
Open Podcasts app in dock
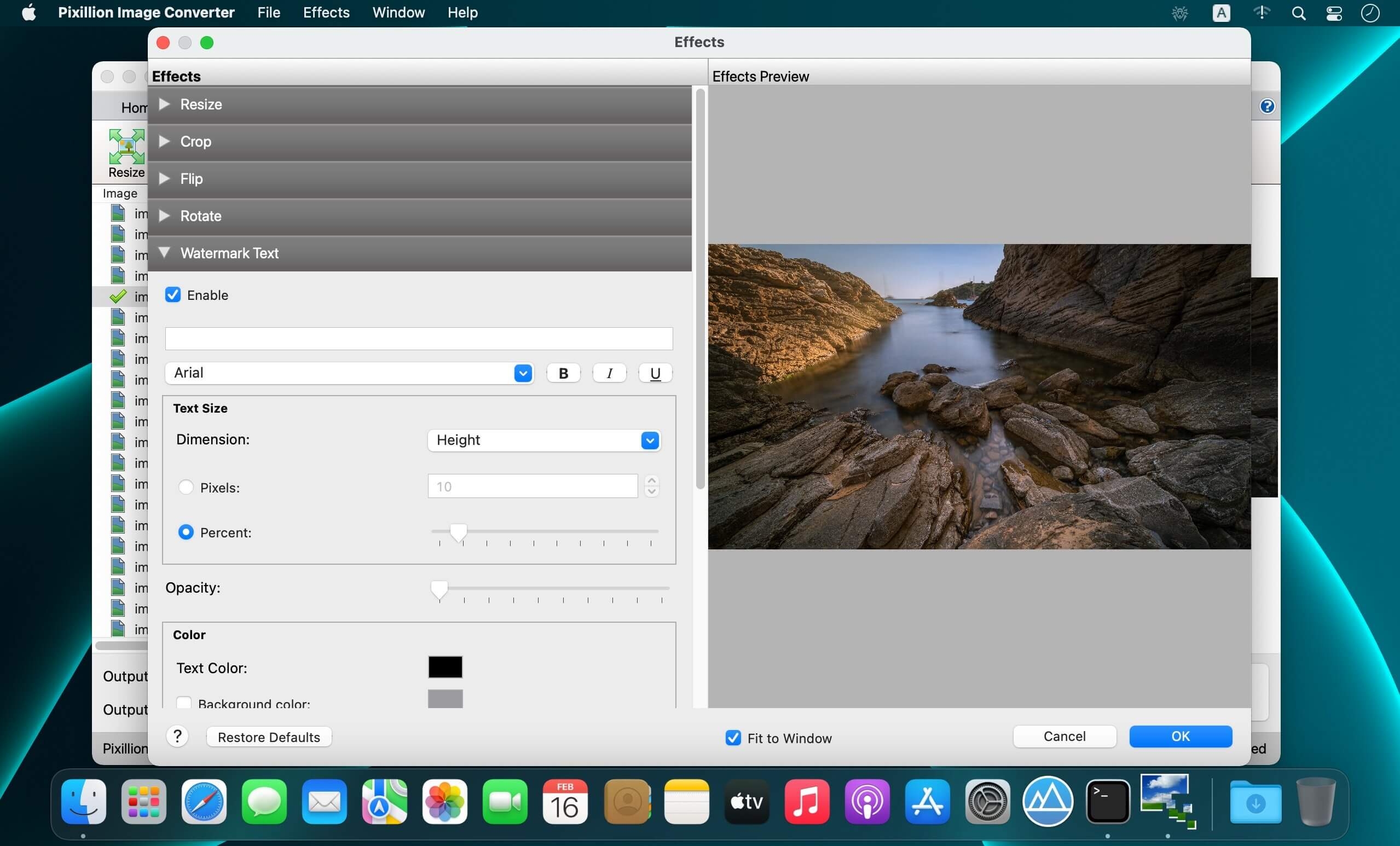[867, 802]
